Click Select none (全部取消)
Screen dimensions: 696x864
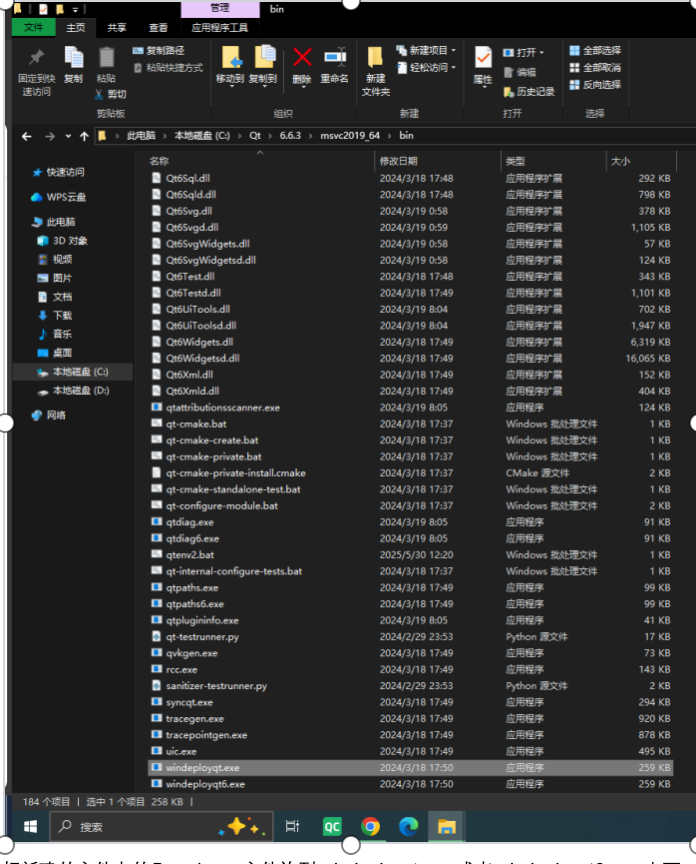(x=595, y=68)
